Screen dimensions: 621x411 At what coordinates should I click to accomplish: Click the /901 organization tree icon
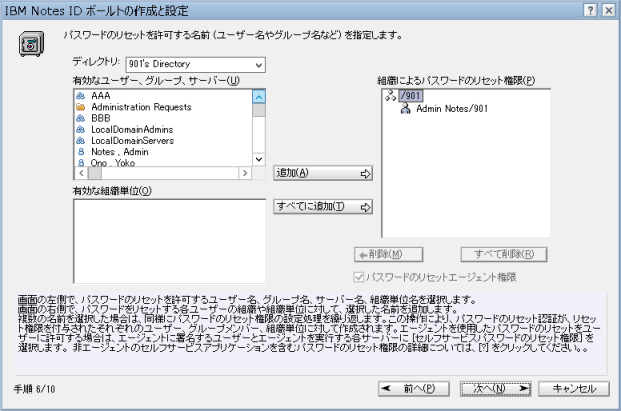tap(391, 95)
